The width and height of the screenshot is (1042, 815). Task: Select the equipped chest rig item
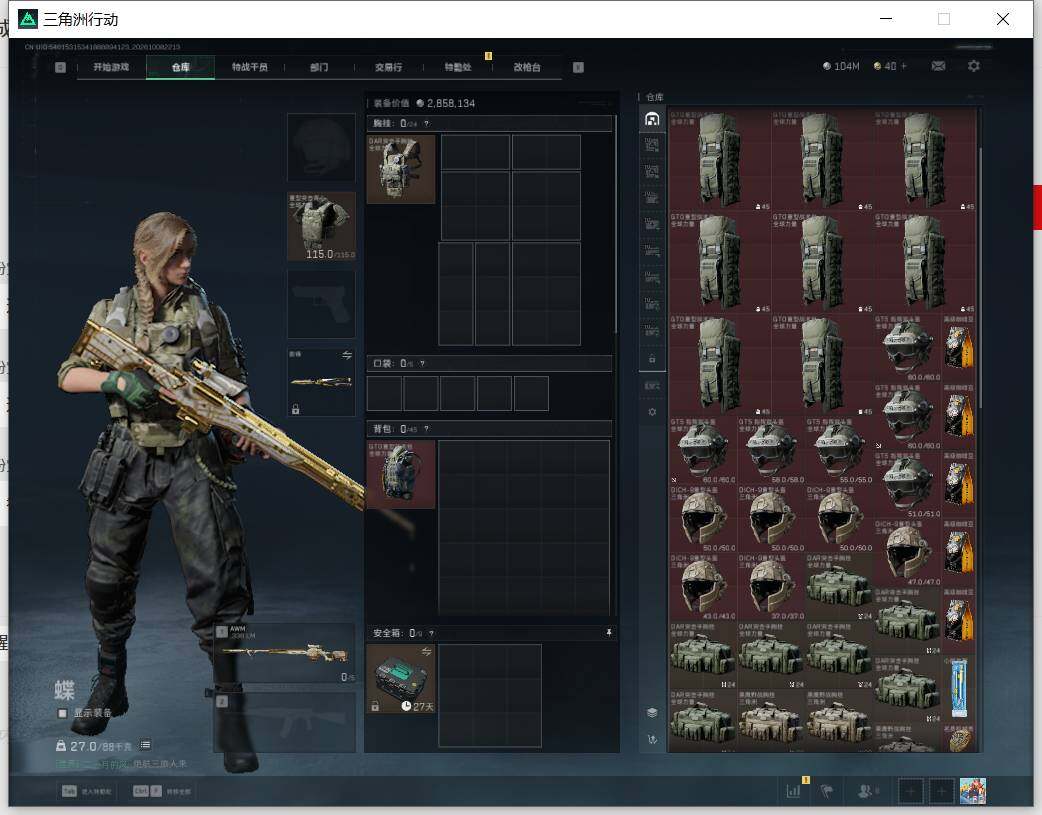[x=401, y=170]
